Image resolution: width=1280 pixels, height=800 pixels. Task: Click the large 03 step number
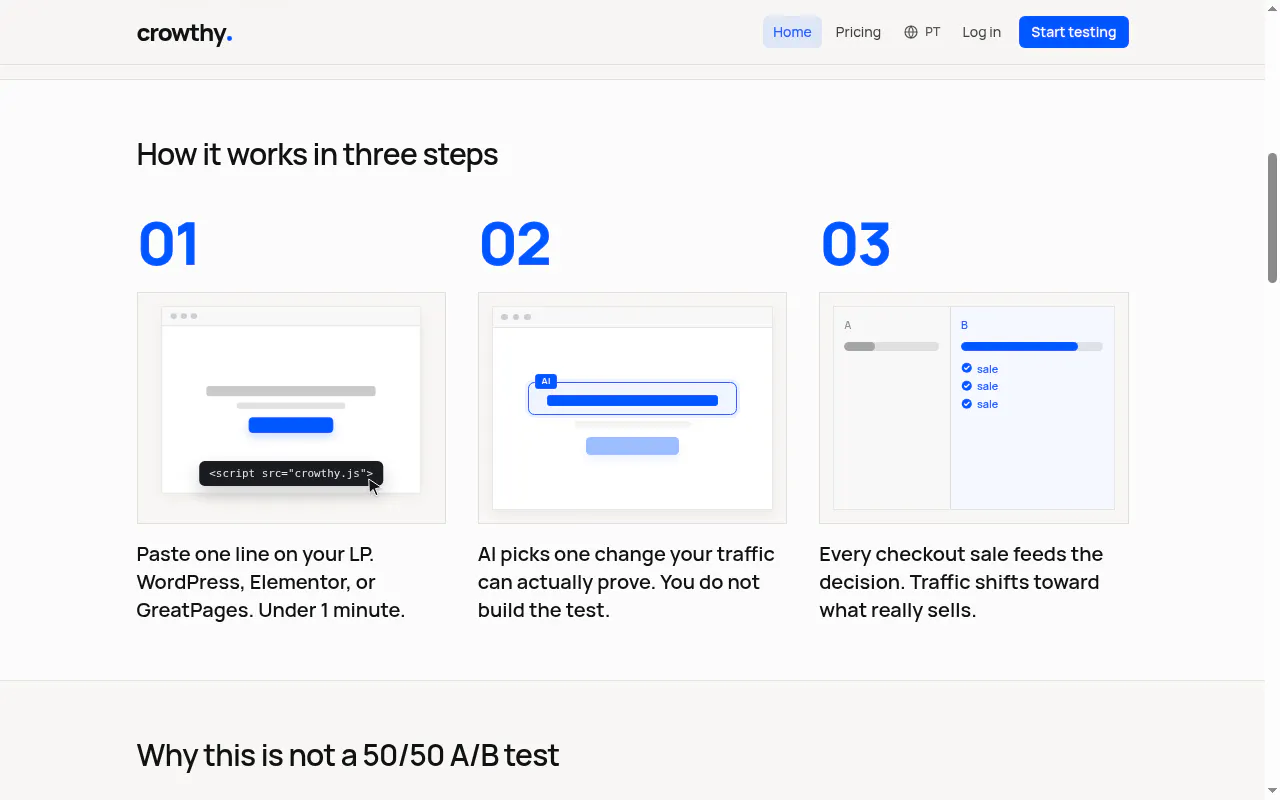[855, 244]
